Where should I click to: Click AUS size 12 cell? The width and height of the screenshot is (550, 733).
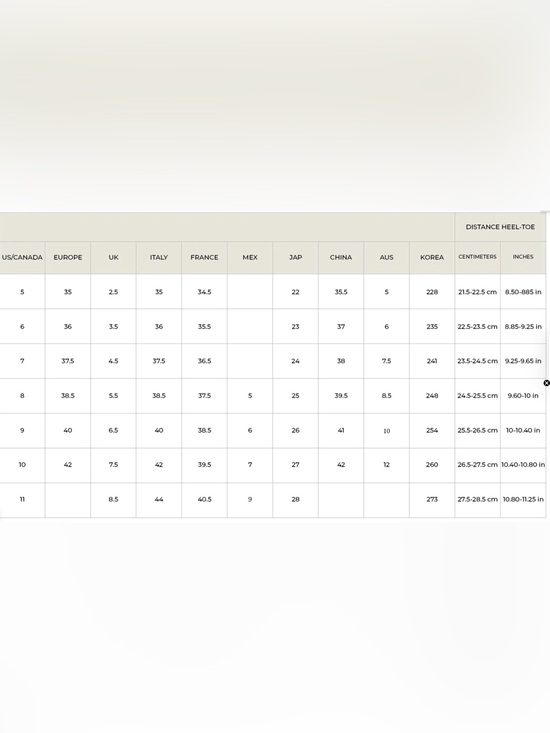pos(386,465)
